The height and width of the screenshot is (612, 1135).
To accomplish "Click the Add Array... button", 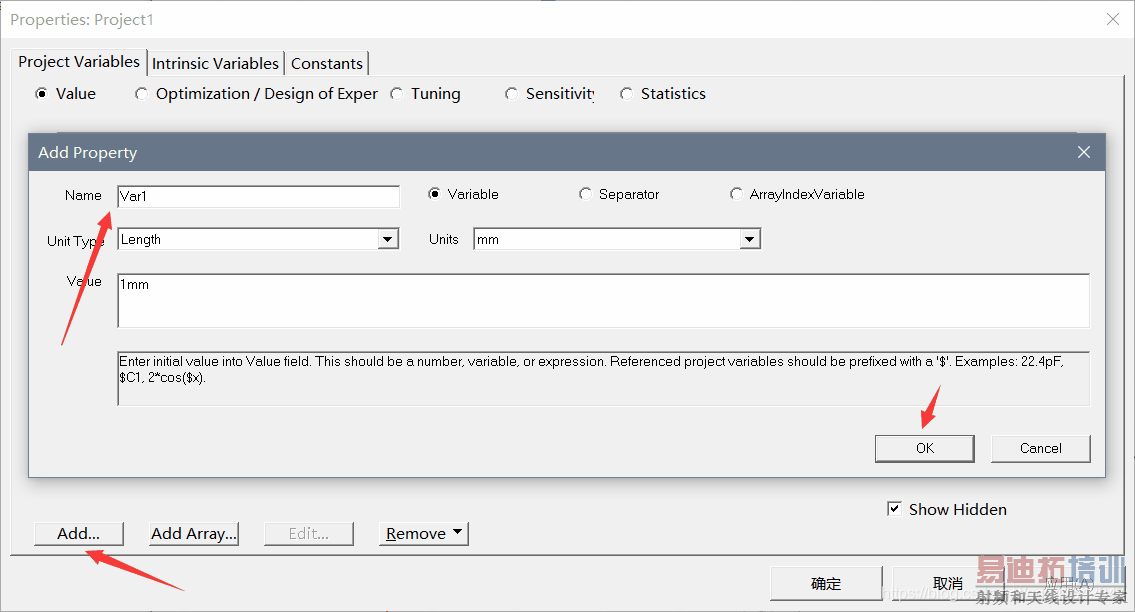I will tap(194, 534).
